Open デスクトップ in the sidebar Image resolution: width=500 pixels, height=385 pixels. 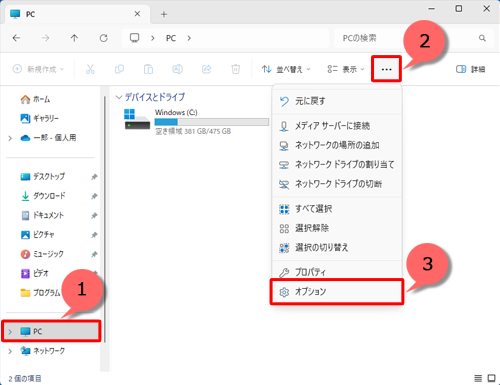pos(42,176)
